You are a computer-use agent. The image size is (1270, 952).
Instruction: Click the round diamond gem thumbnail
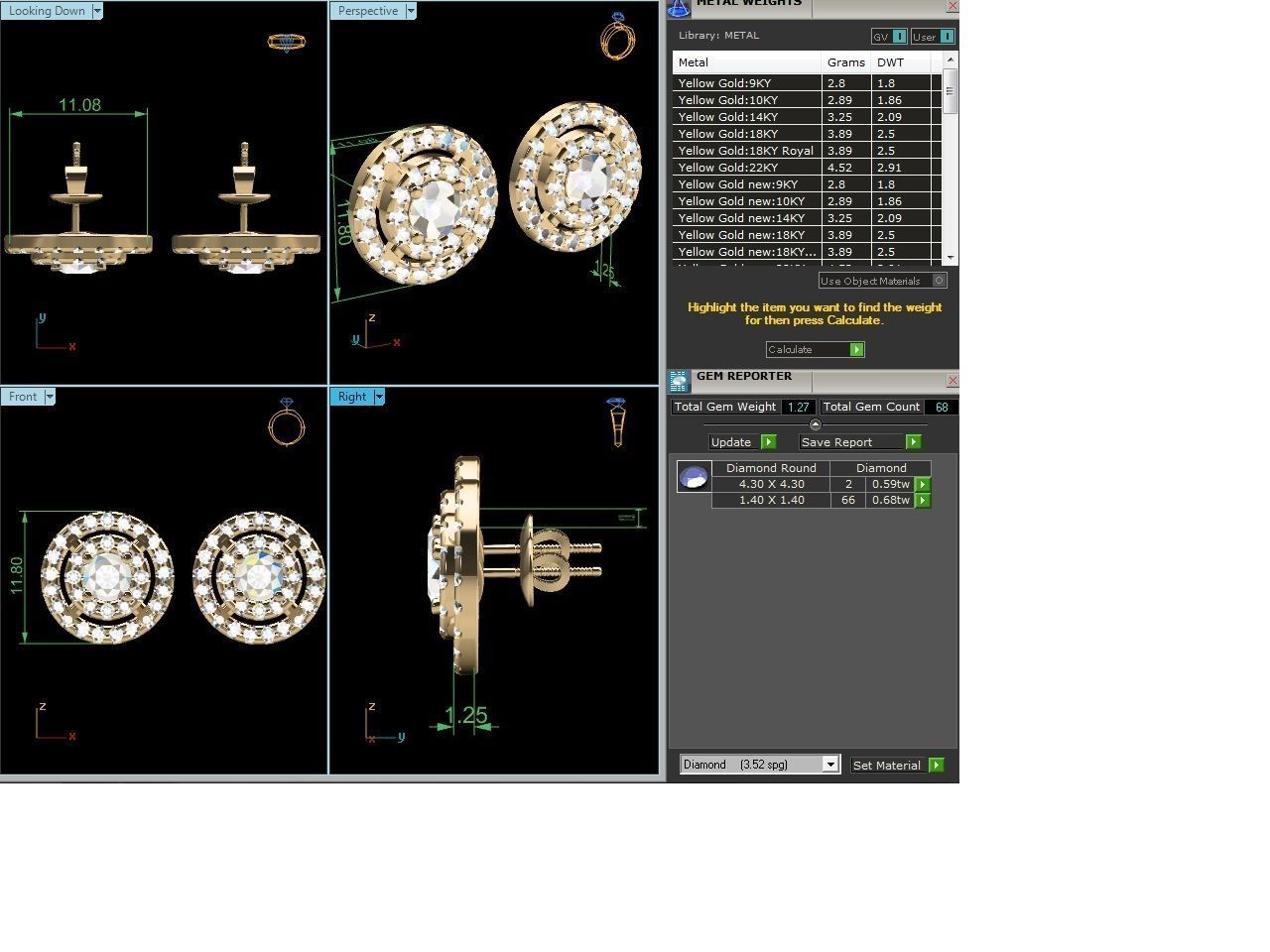coord(694,477)
